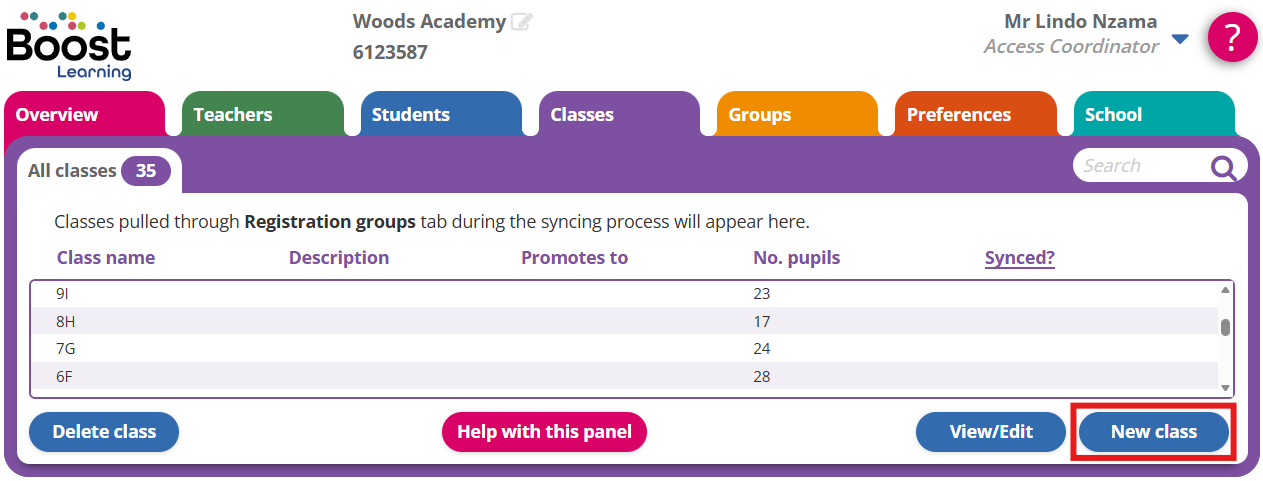The width and height of the screenshot is (1263, 481).
Task: Expand the user account dropdown arrow
Action: (x=1180, y=39)
